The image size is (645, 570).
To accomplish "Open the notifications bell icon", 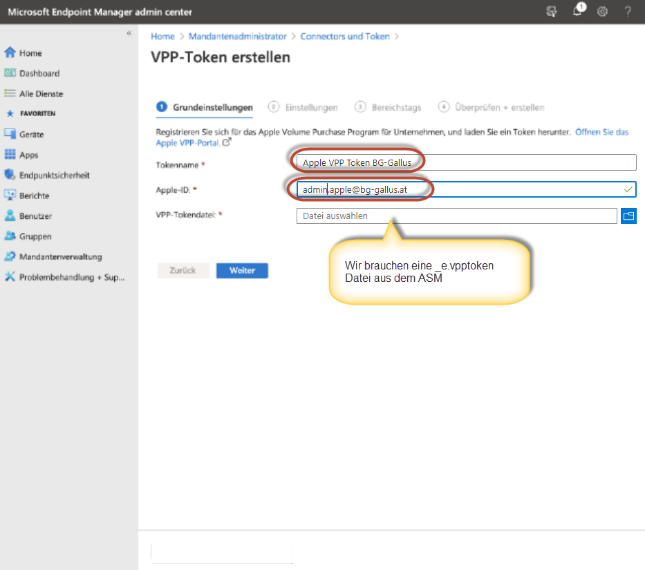I will [579, 11].
